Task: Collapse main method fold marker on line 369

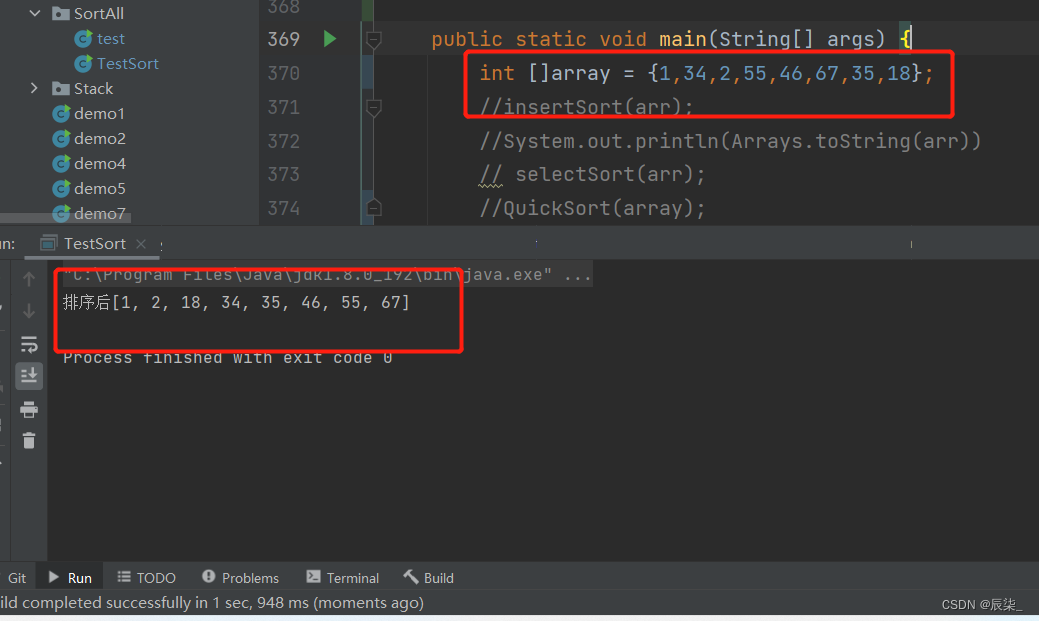Action: click(374, 40)
